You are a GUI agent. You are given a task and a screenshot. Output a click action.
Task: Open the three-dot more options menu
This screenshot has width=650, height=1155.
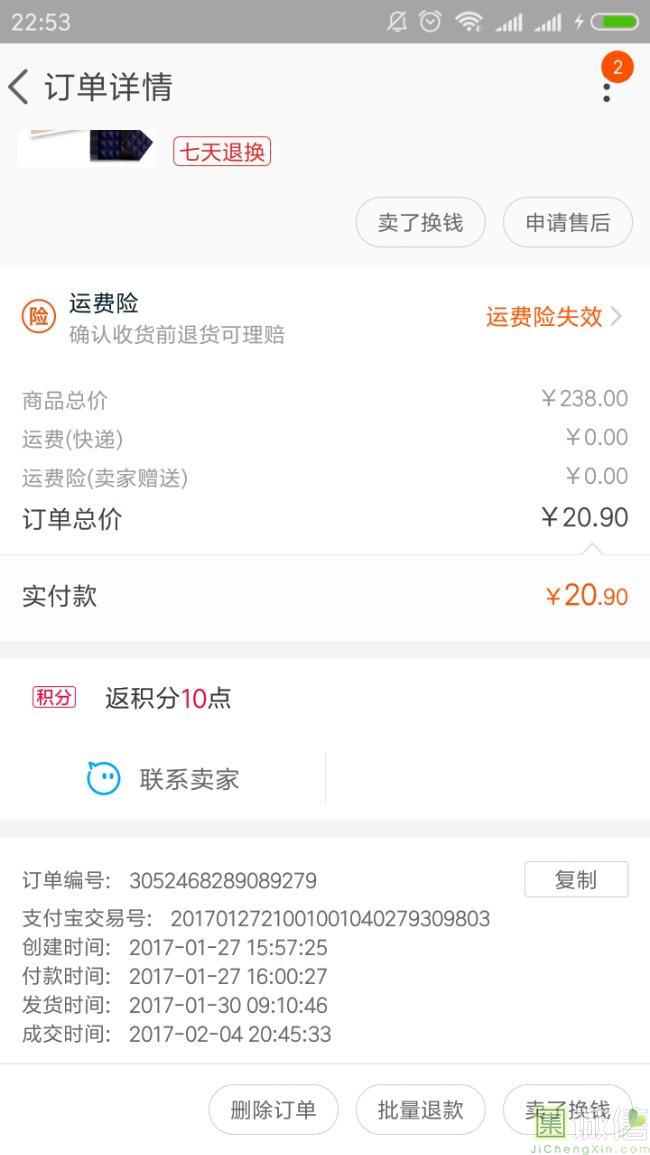tap(606, 92)
